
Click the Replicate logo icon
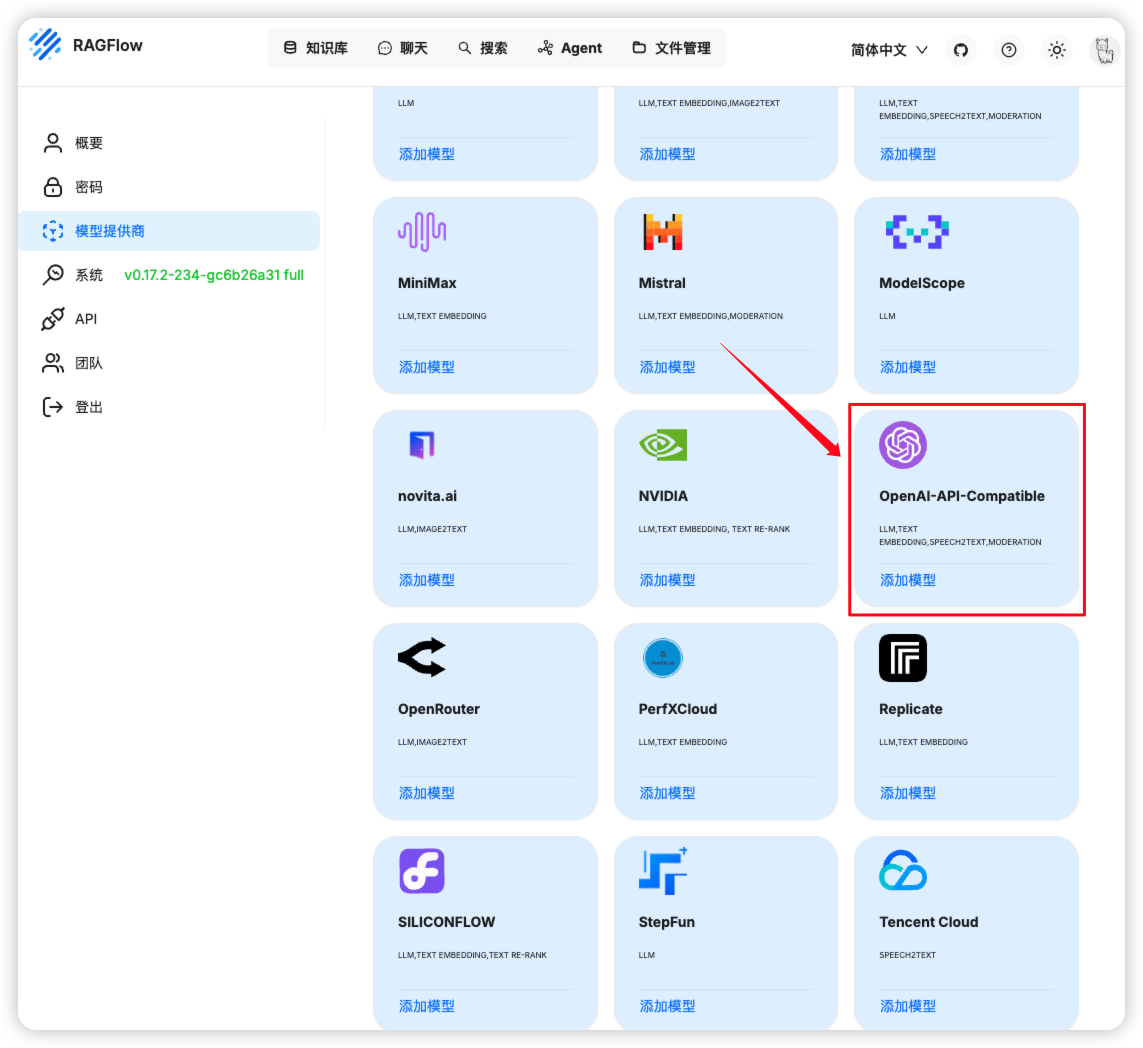(902, 657)
